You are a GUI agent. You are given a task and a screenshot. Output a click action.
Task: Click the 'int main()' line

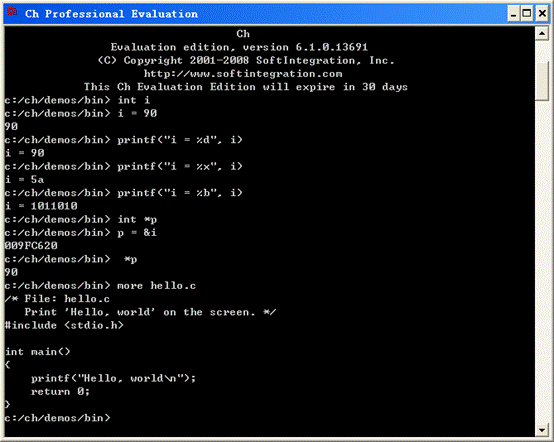pyautogui.click(x=37, y=352)
